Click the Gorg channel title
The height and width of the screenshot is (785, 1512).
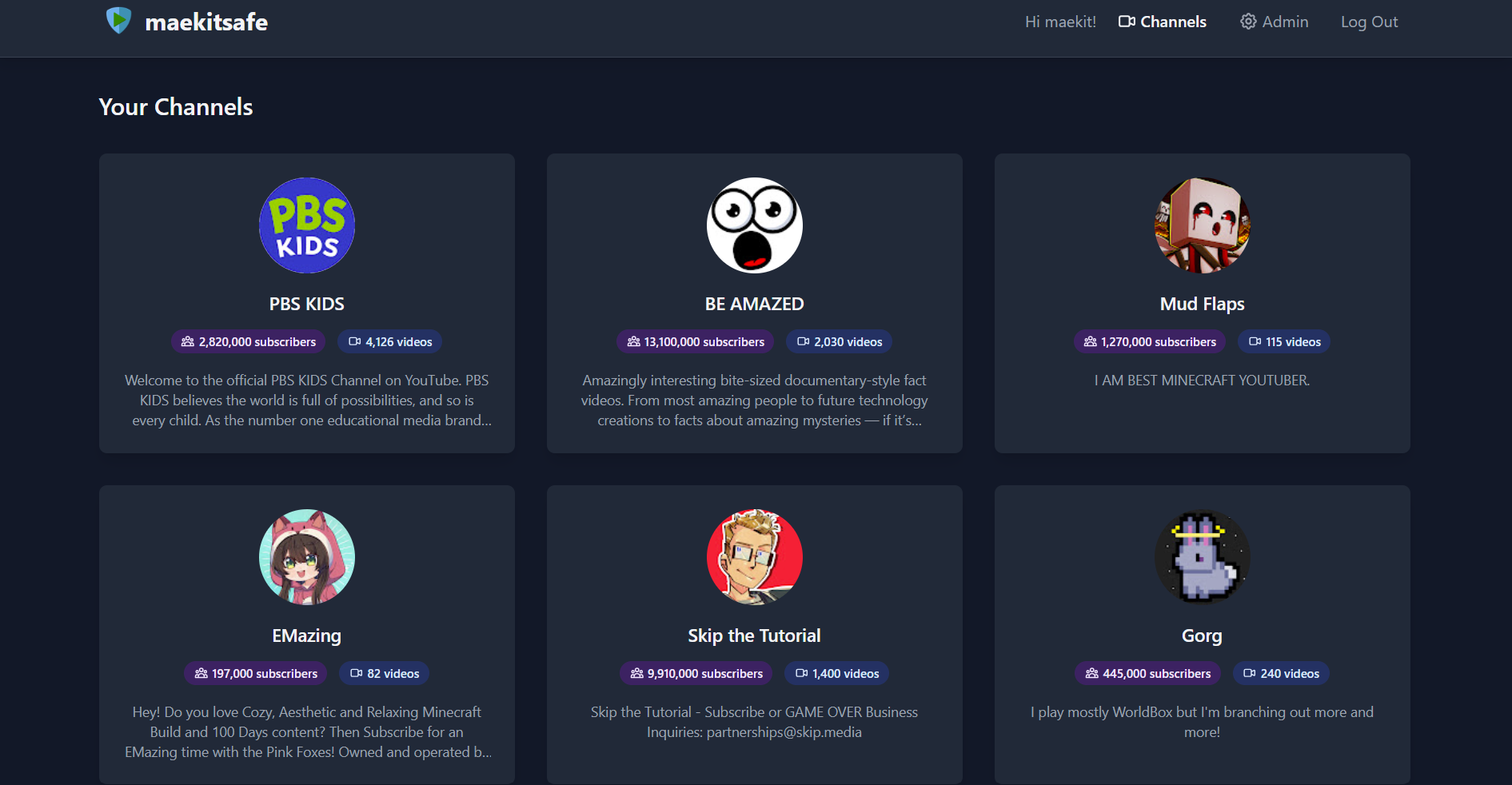(x=1203, y=636)
